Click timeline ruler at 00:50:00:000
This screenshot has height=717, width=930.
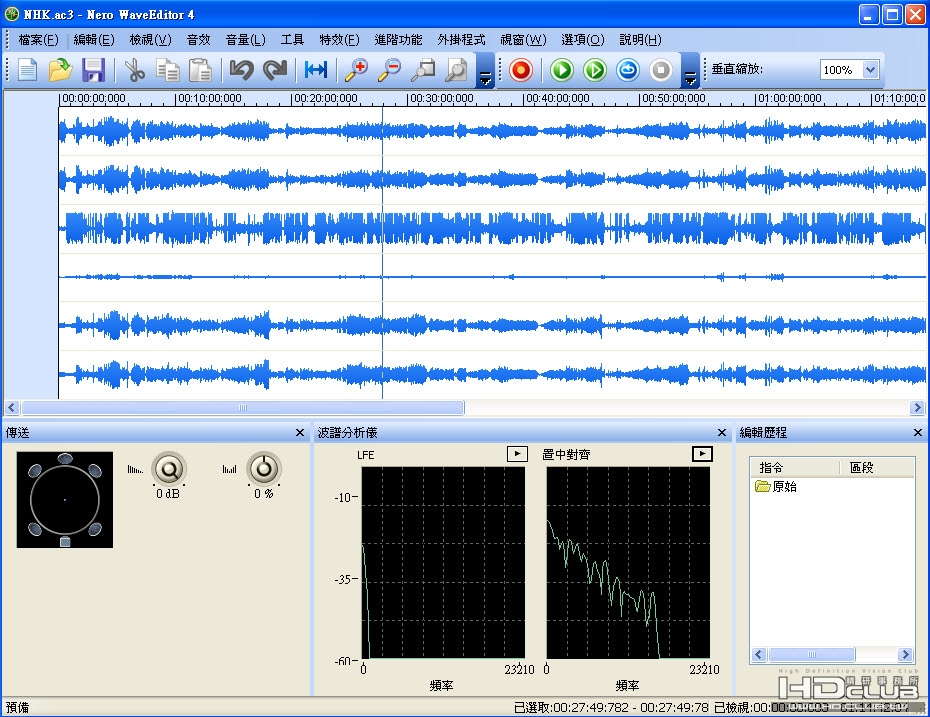(x=673, y=98)
